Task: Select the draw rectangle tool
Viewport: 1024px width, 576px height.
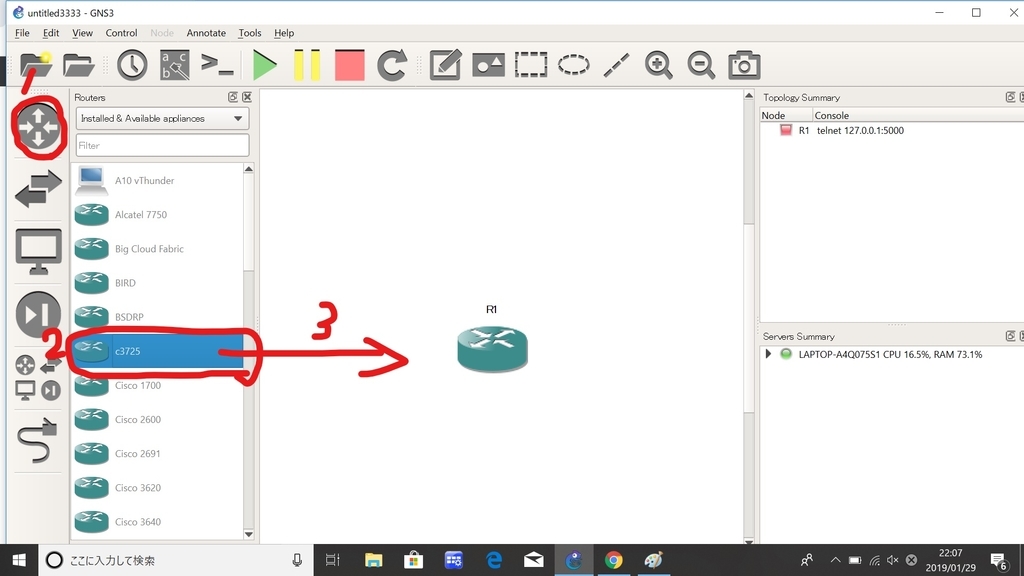Action: [530, 65]
